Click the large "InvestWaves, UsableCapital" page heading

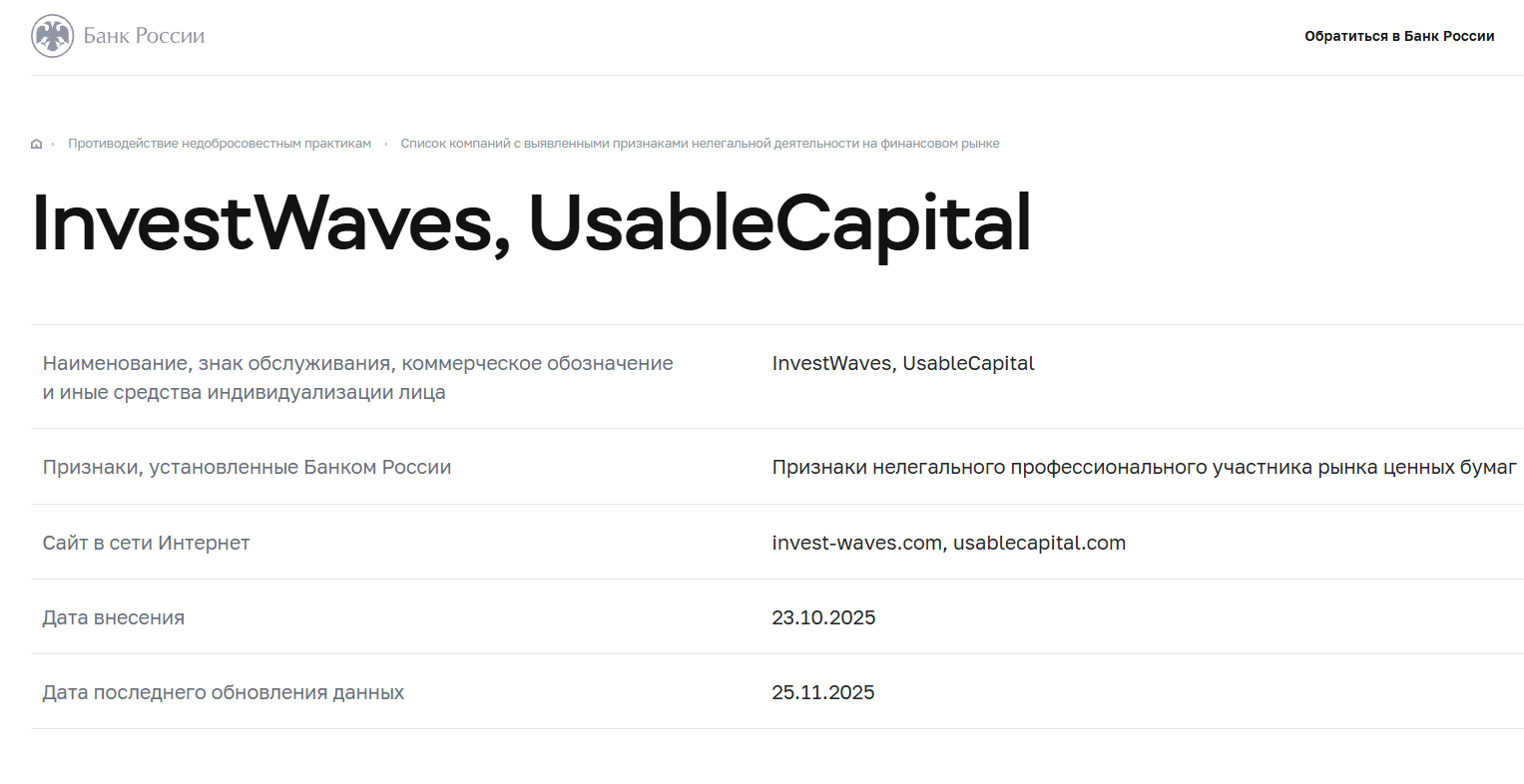click(x=531, y=222)
